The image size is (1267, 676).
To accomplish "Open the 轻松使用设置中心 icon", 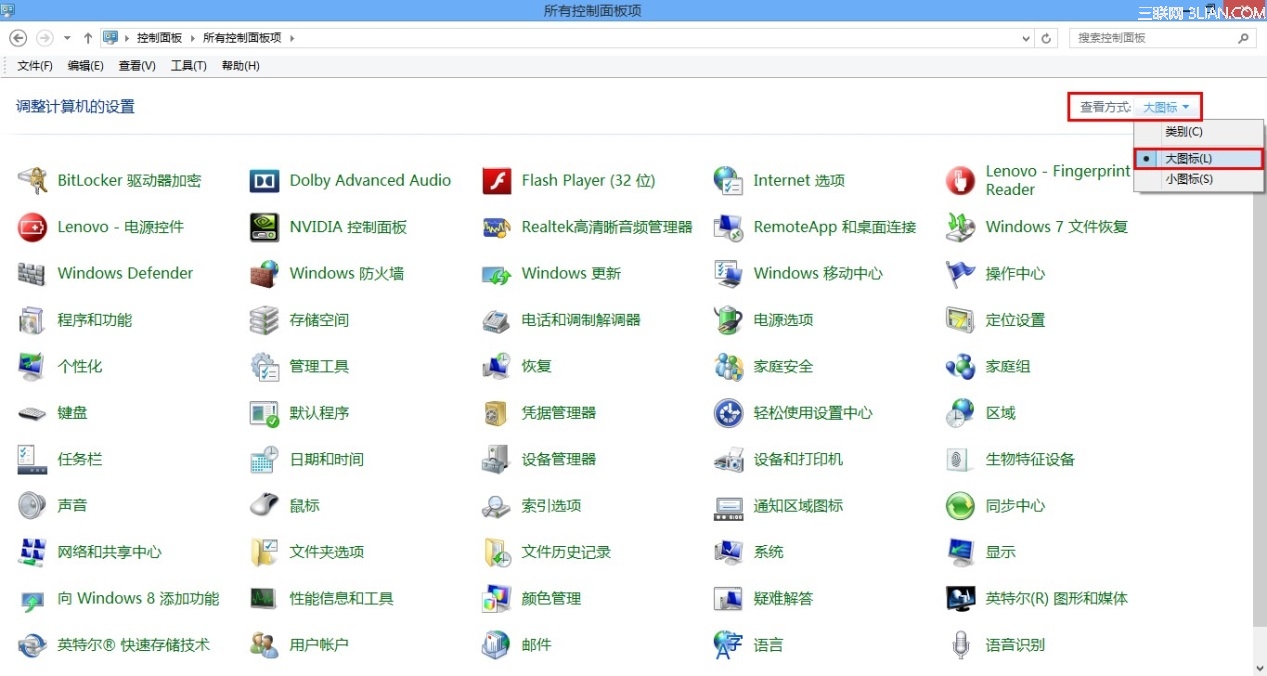I will click(x=728, y=413).
